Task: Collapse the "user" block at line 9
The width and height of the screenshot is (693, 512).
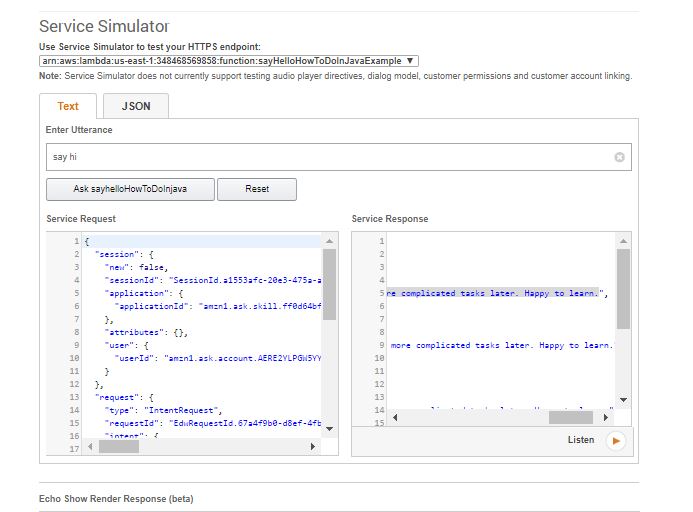Action: click(x=82, y=344)
